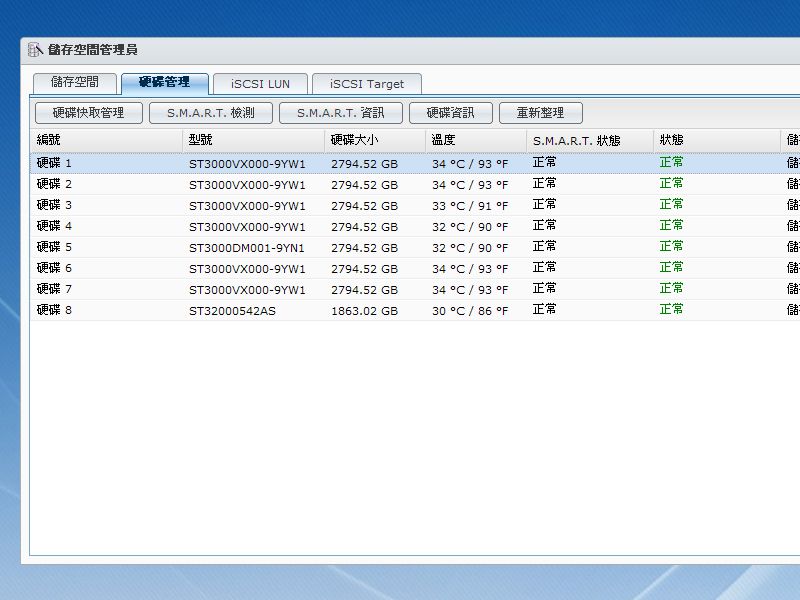Open the iSCSI LUN tab
This screenshot has height=600, width=800.
coord(260,84)
